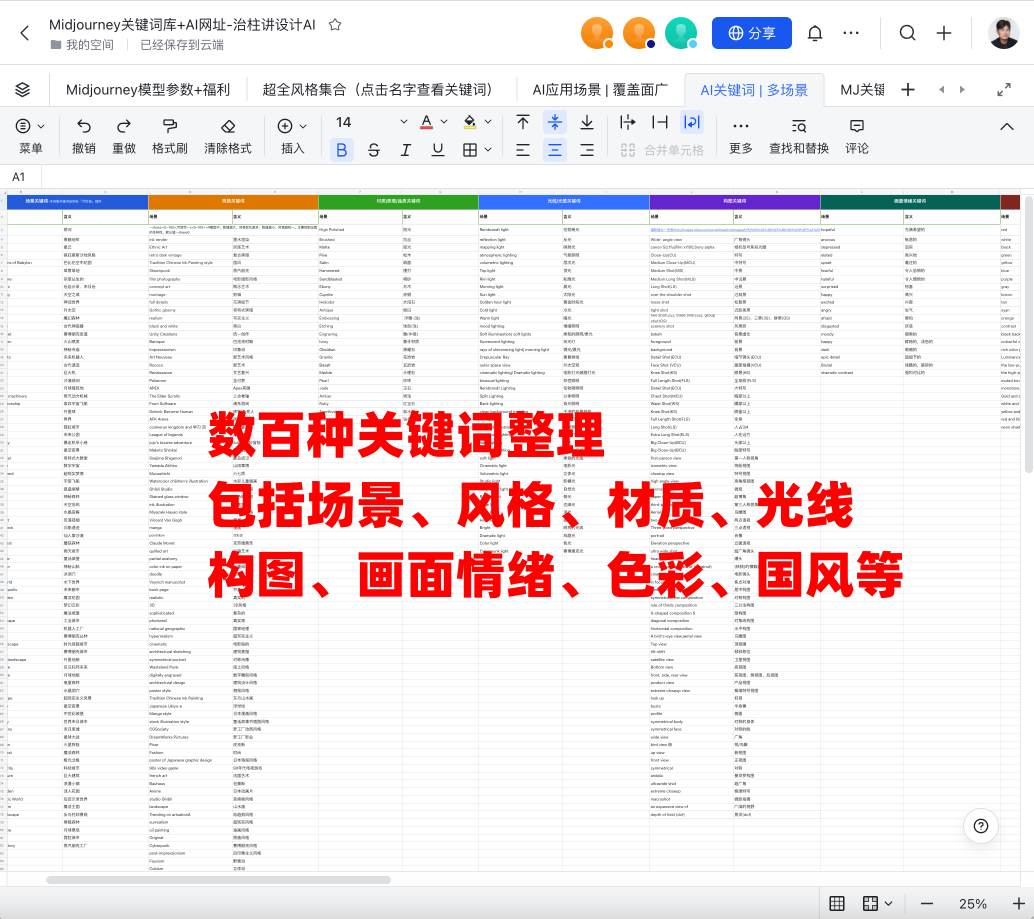
Task: Open font color dropdown arrow
Action: 444,122
